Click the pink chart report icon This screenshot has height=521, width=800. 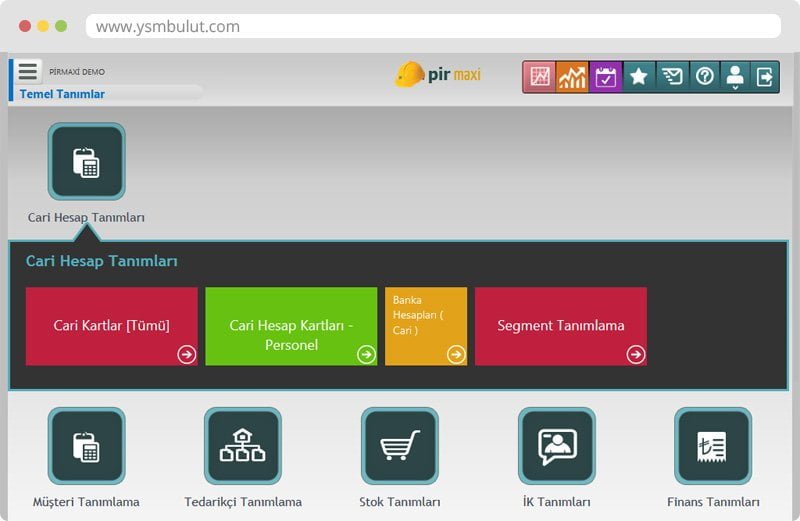[x=540, y=77]
